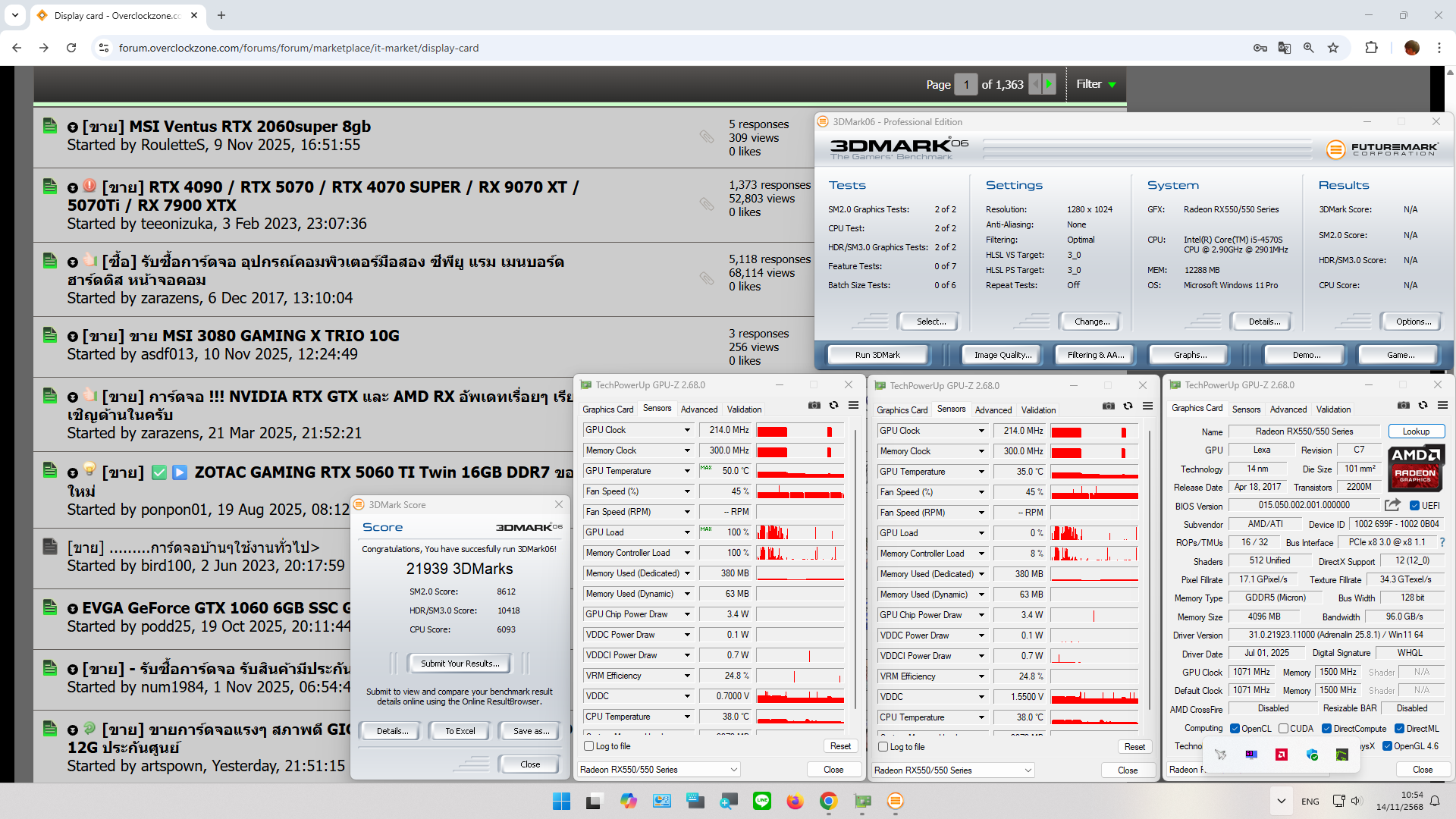This screenshot has height=819, width=1456.
Task: Click the browser bookmark star icon
Action: click(x=1333, y=48)
